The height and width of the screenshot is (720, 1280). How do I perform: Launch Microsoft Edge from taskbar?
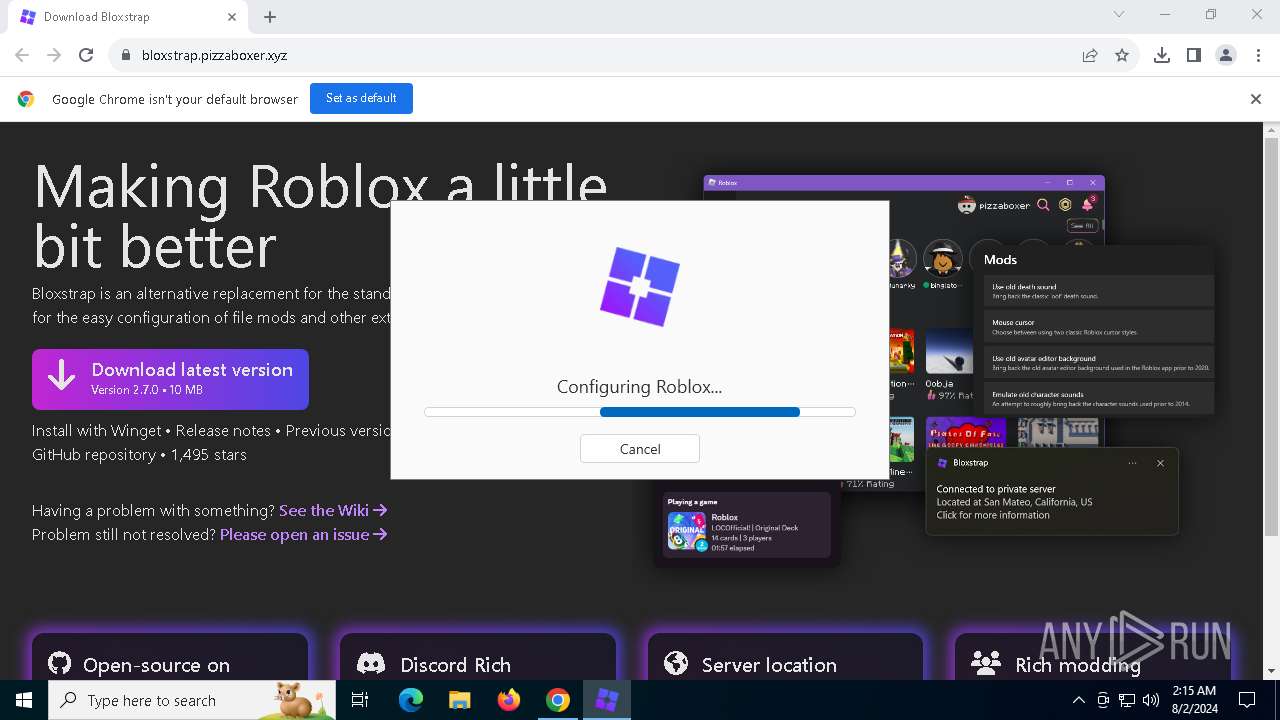tap(411, 700)
